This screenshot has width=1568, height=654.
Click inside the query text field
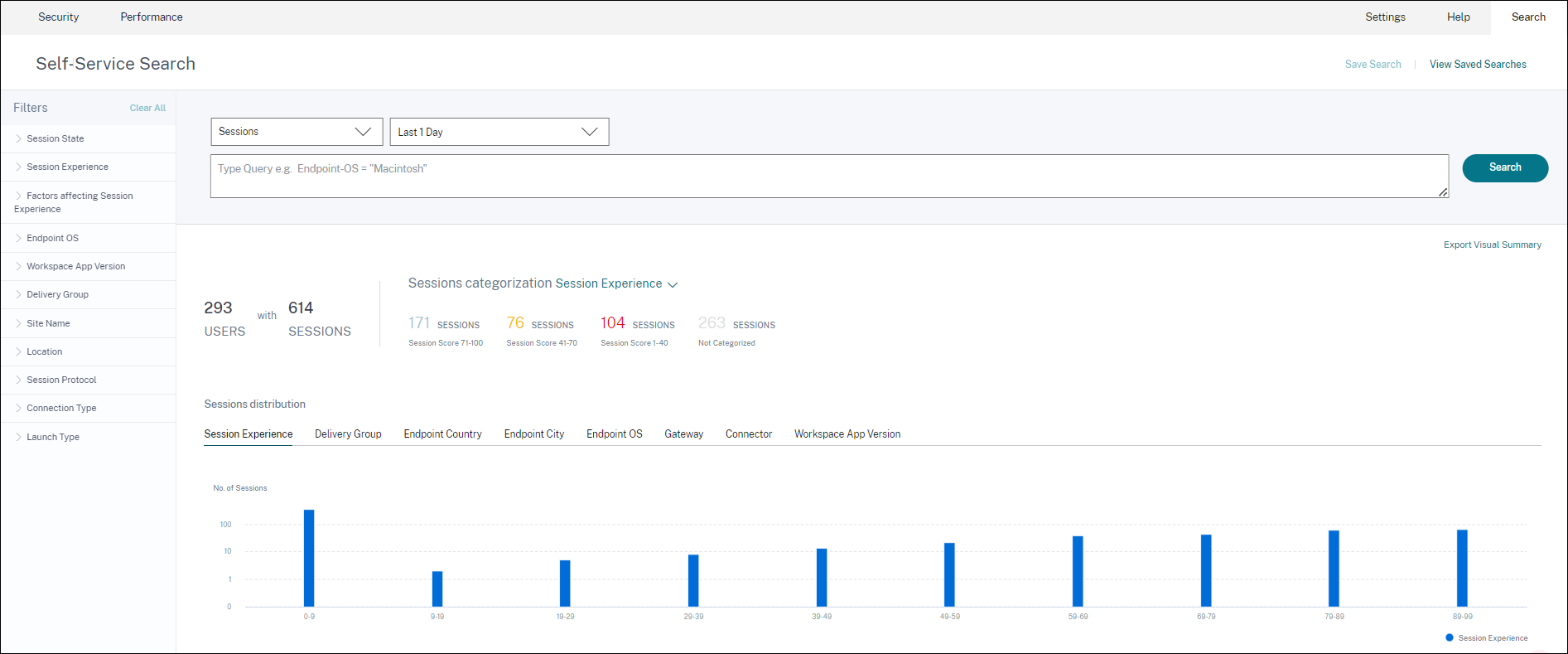tap(828, 176)
